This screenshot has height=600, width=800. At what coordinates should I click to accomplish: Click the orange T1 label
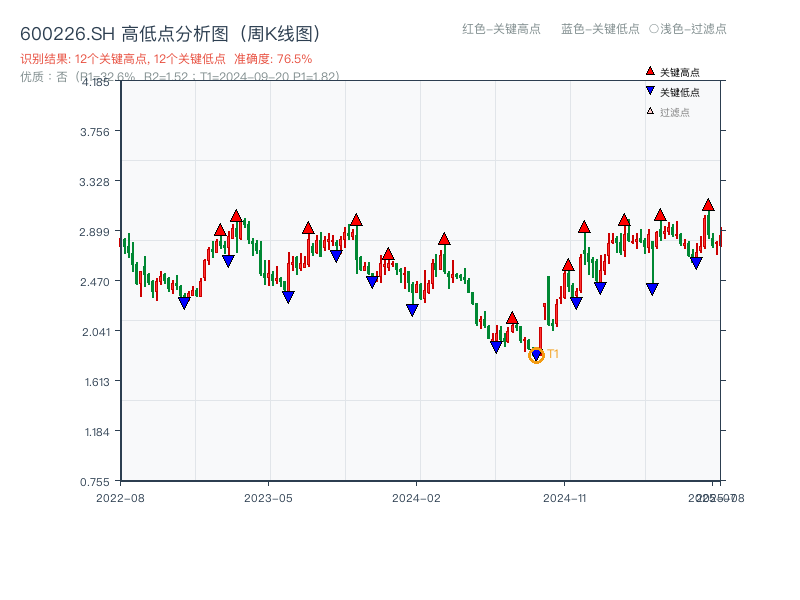pos(553,354)
